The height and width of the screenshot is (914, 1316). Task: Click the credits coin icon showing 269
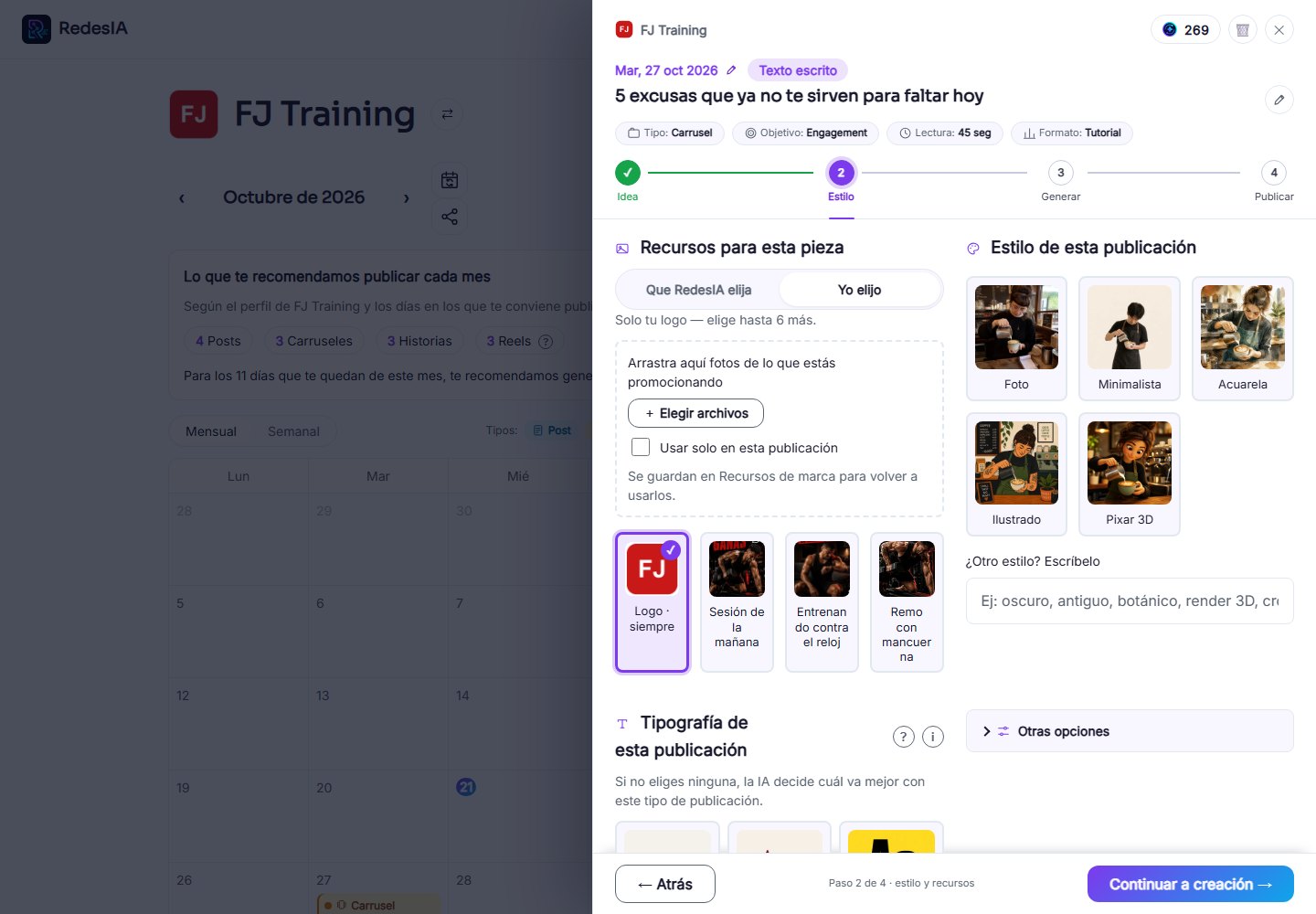pos(1170,30)
